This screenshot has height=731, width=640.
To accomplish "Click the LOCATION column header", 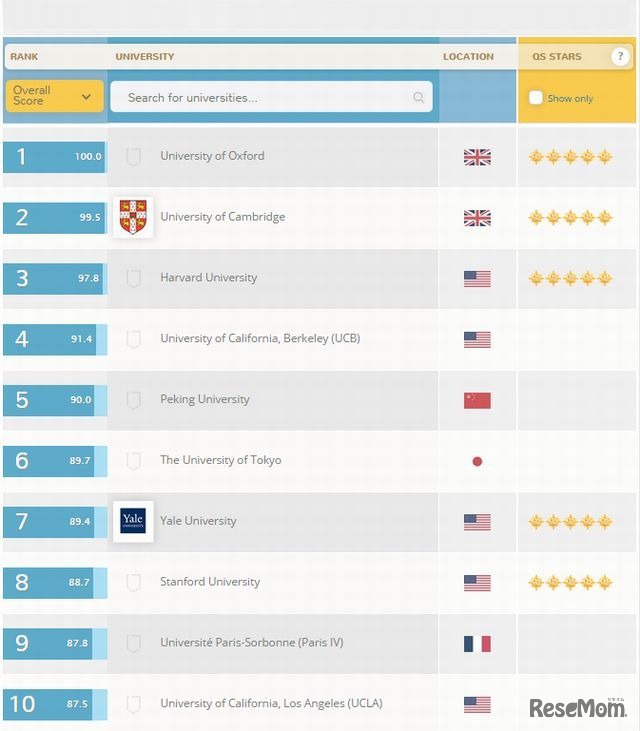I will (468, 57).
